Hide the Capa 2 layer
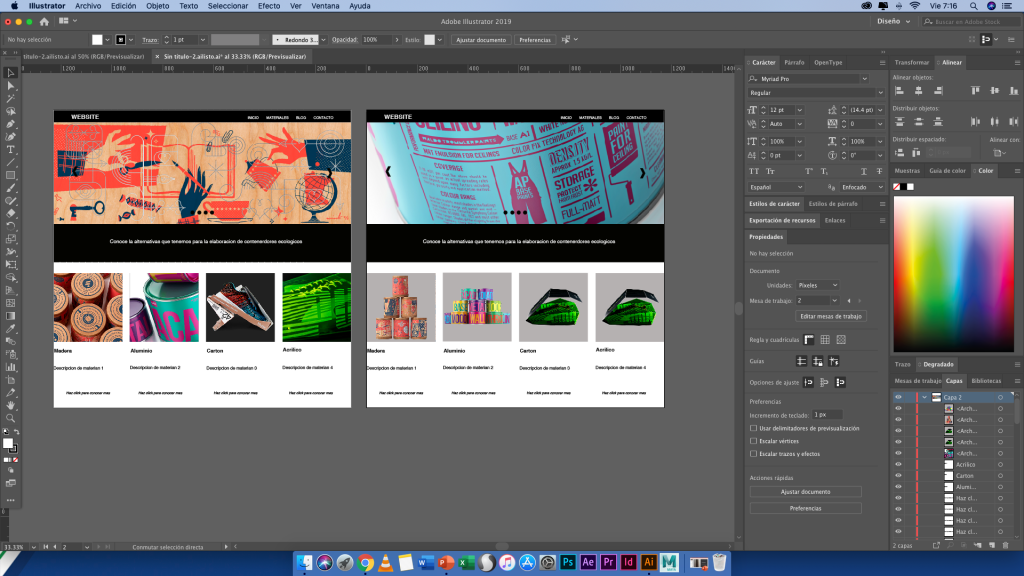 point(898,397)
